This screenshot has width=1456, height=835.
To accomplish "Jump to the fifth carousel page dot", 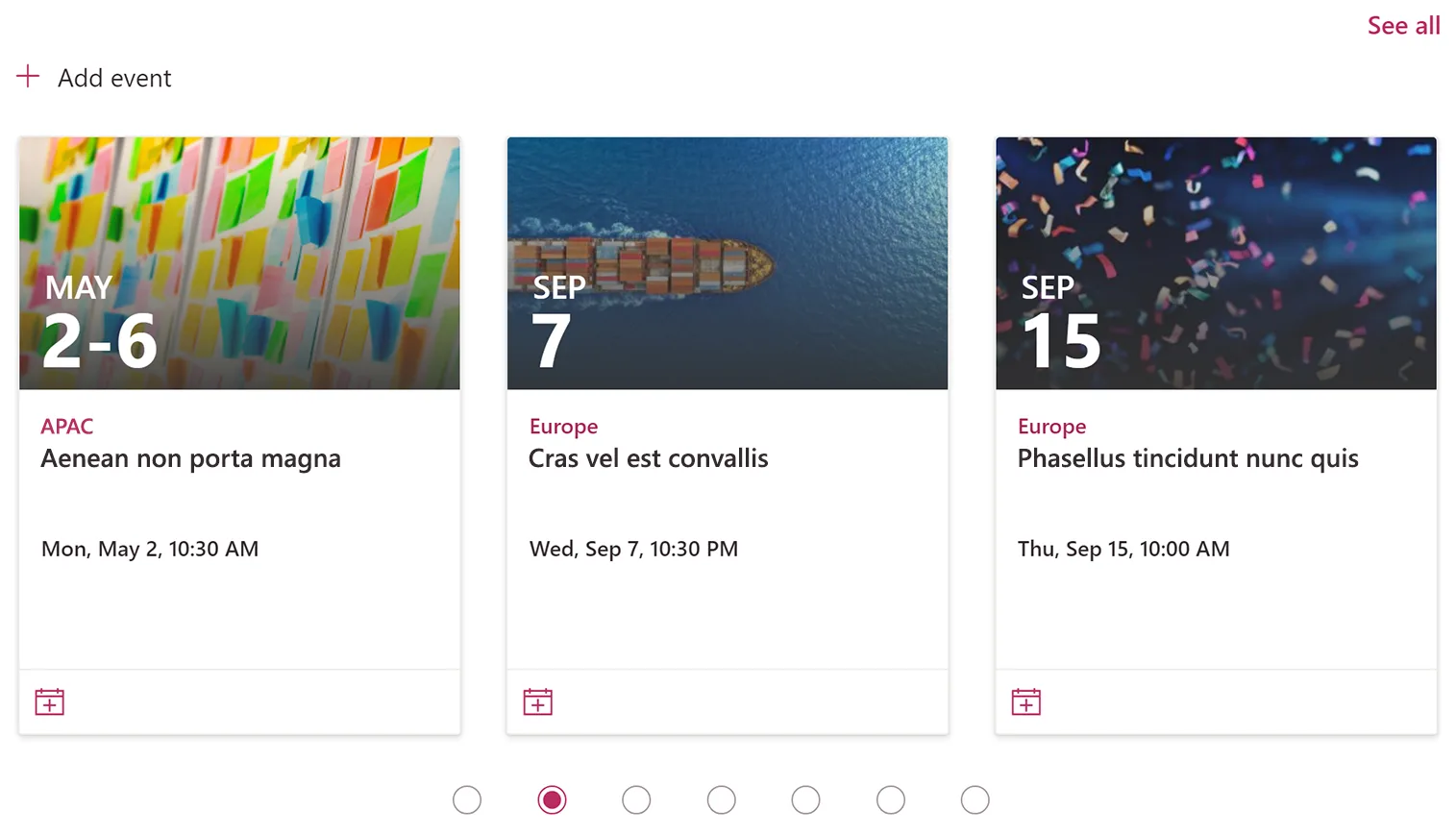I will (805, 800).
